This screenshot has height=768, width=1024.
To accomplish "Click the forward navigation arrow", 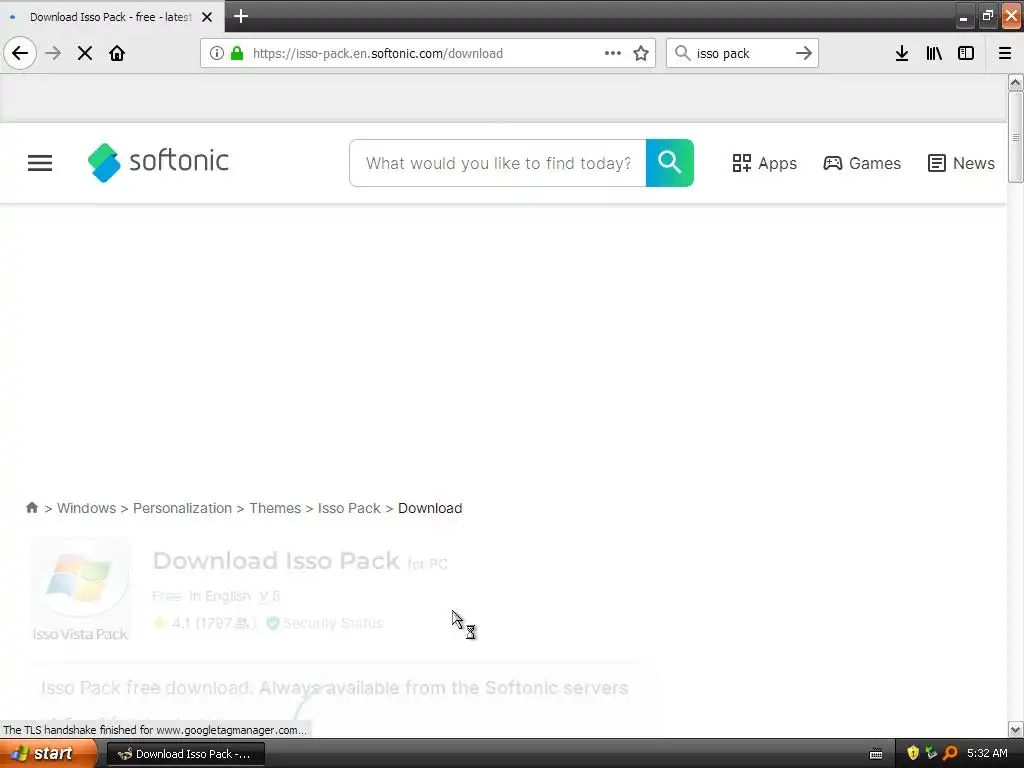I will pyautogui.click(x=53, y=53).
